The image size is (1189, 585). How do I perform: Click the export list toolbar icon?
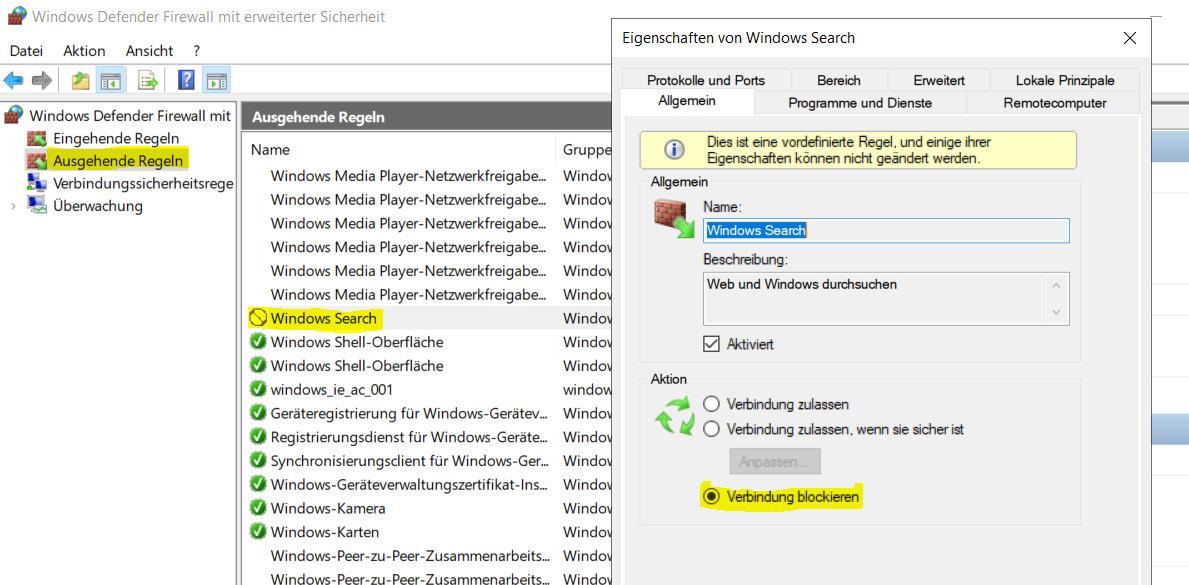point(148,80)
